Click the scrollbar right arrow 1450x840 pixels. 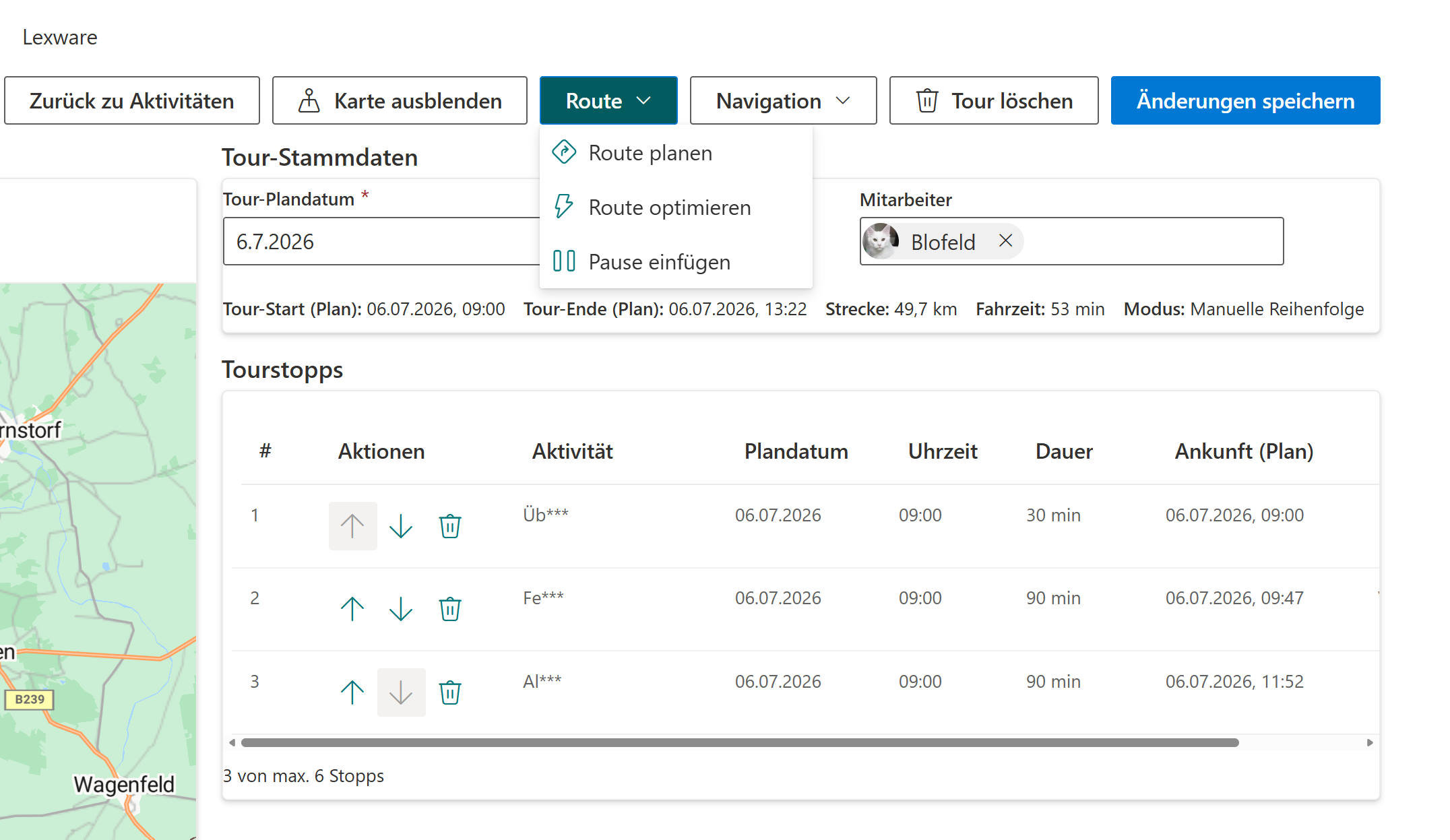[x=1370, y=742]
